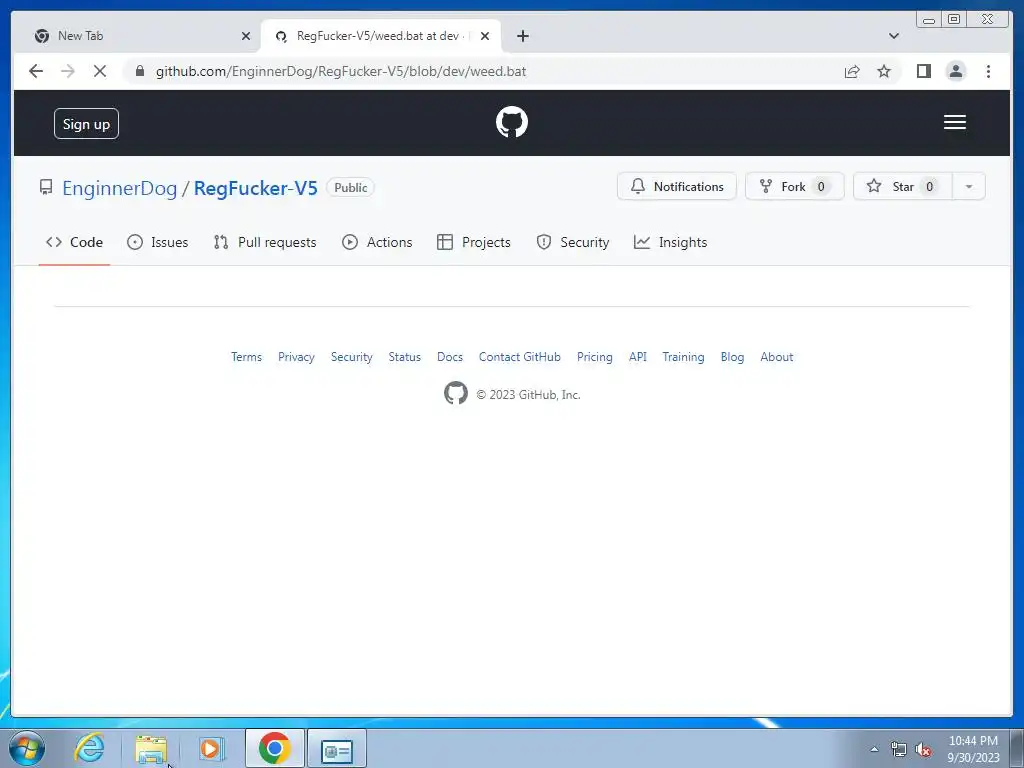Close the RegFucker-V5 weed.bat tab

[485, 36]
